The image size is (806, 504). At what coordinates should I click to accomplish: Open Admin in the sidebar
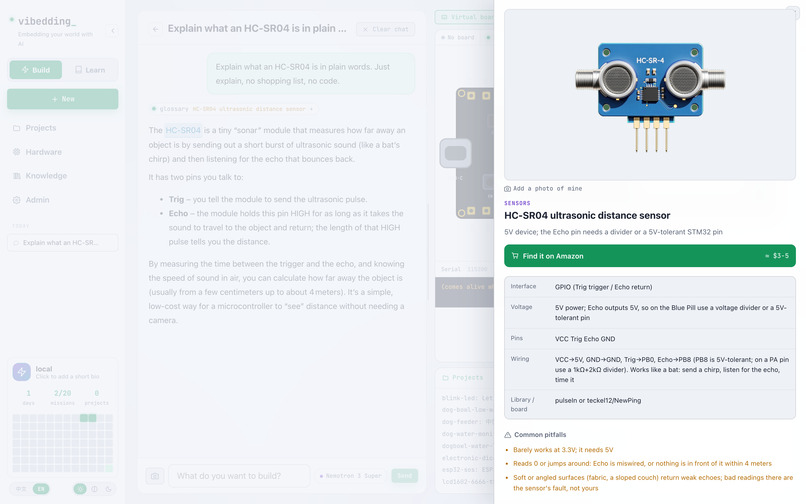[x=63, y=200]
